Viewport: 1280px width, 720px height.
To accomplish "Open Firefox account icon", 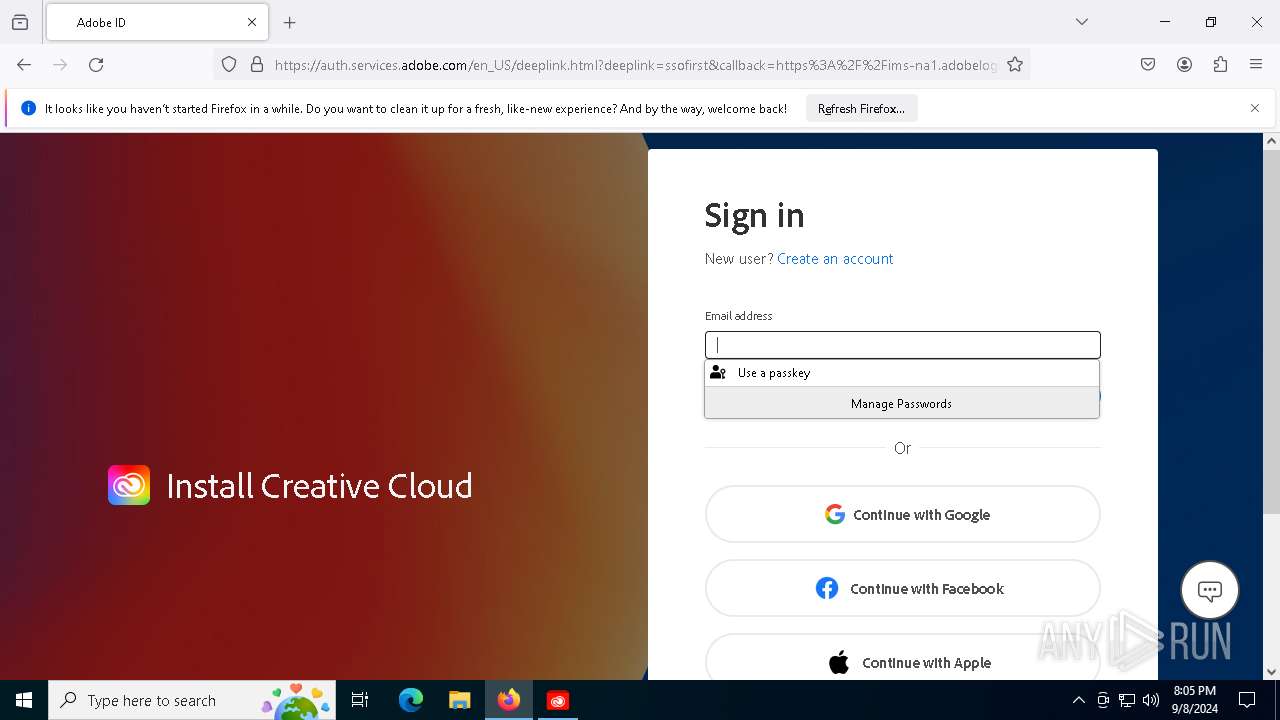I will (x=1184, y=65).
